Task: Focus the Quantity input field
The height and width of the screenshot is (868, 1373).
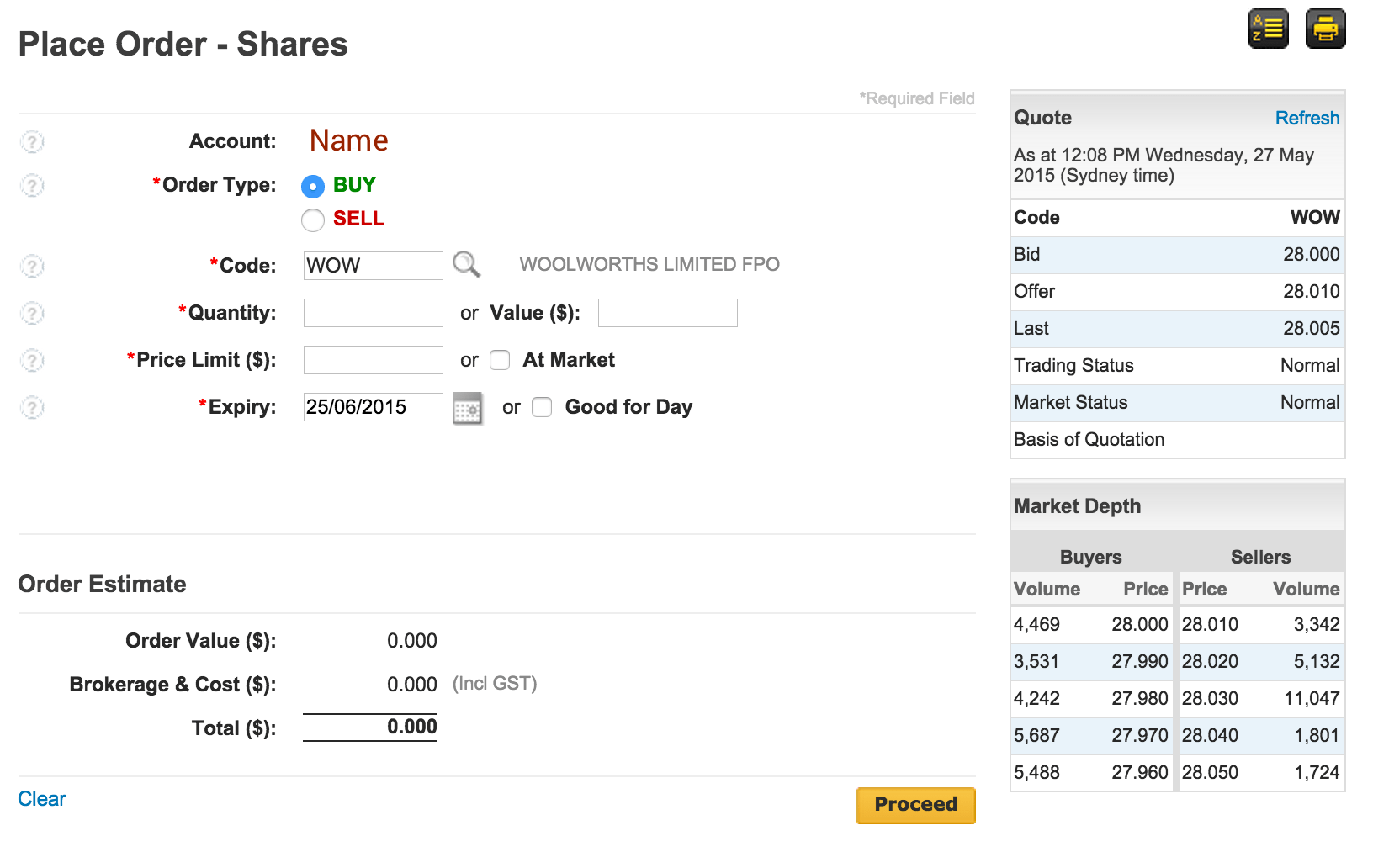Action: point(373,313)
